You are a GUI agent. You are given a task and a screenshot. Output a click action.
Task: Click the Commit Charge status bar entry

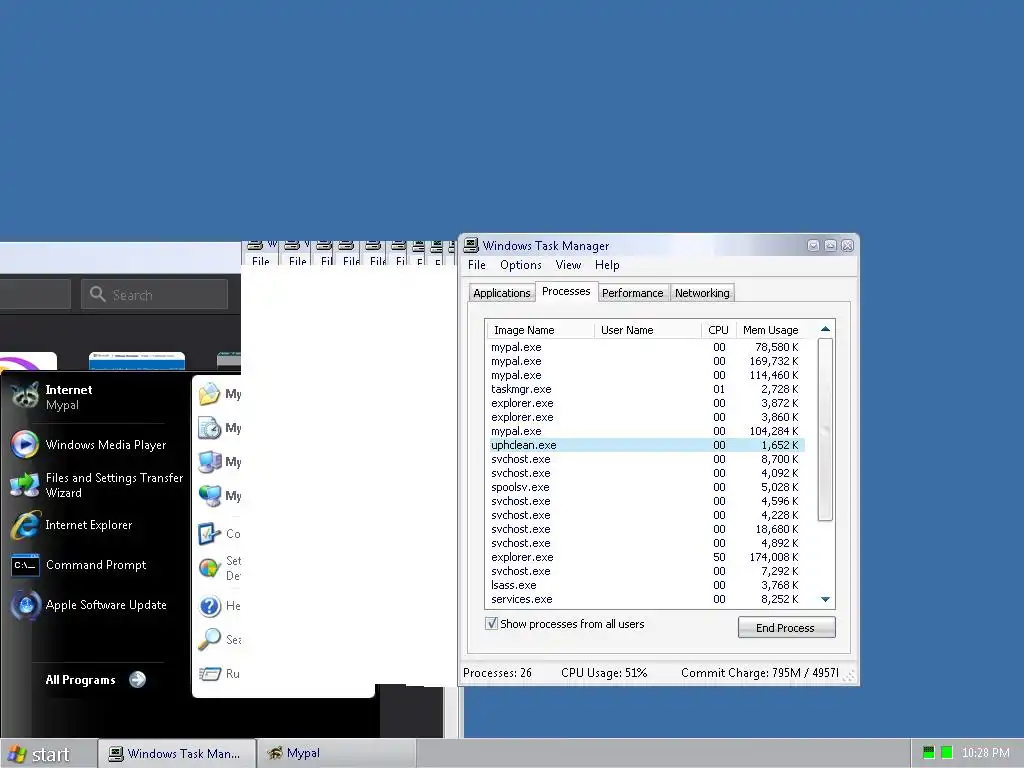pyautogui.click(x=759, y=673)
